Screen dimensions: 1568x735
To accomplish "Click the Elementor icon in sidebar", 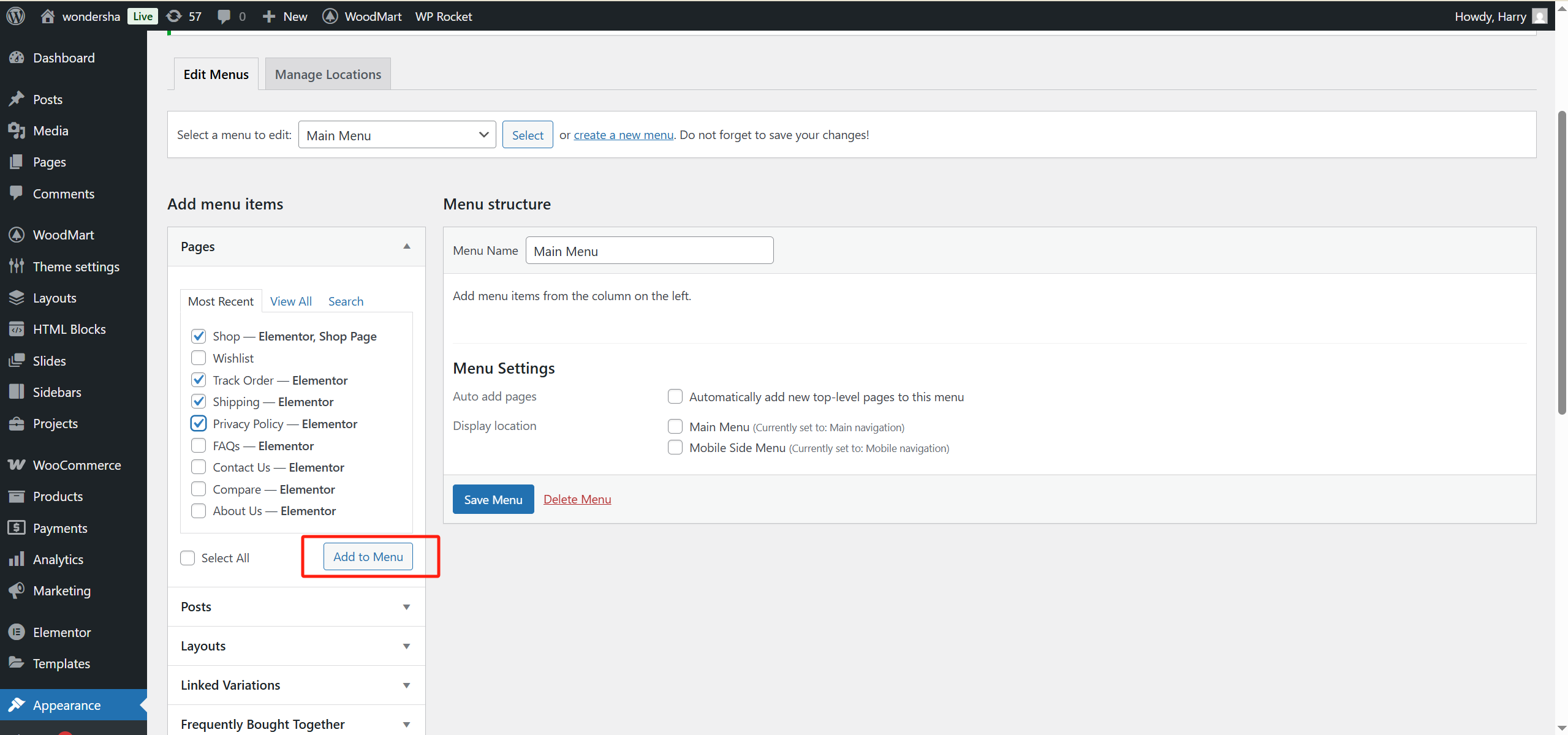I will tap(17, 632).
